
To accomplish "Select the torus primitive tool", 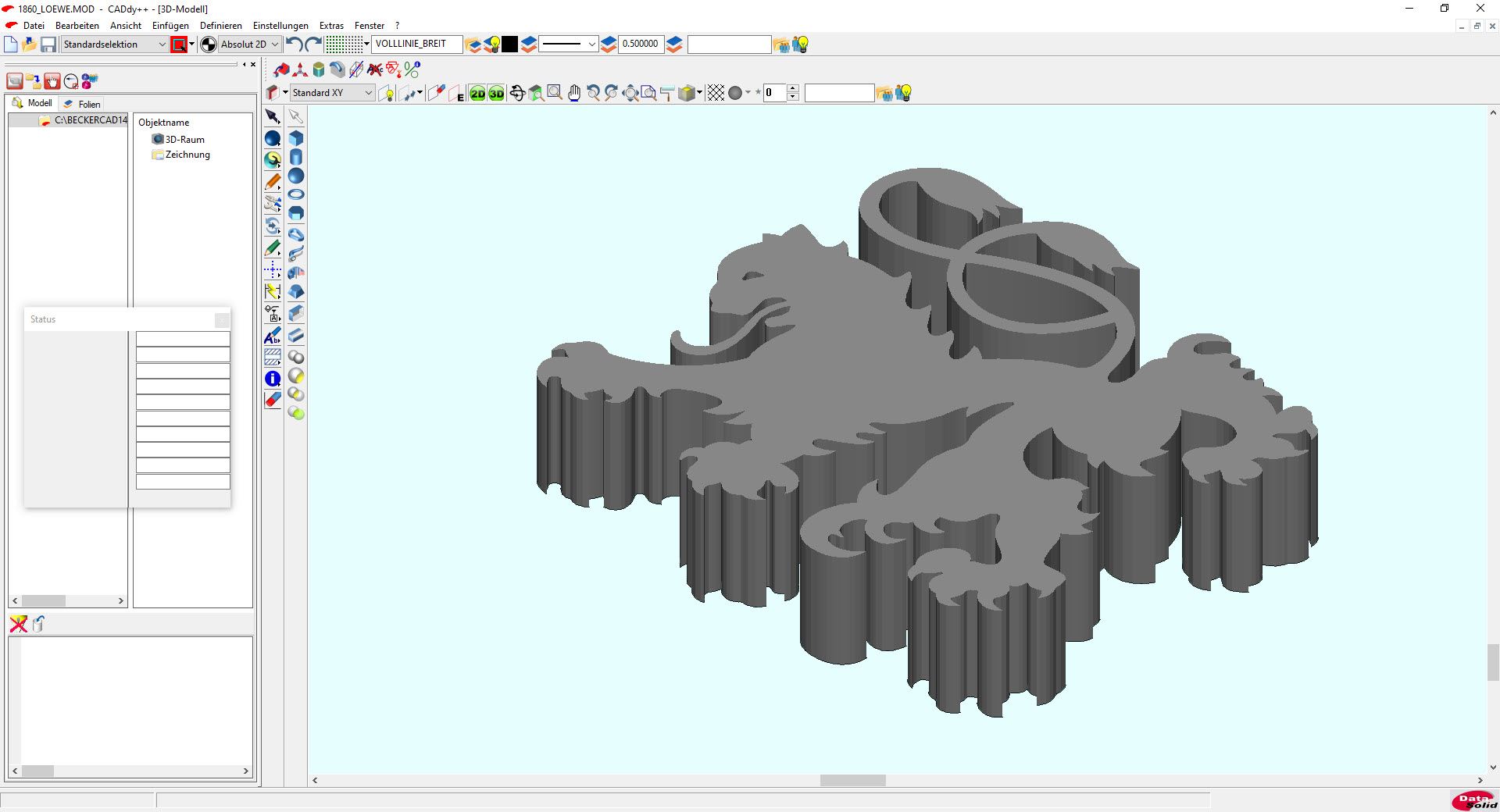I will 296,194.
